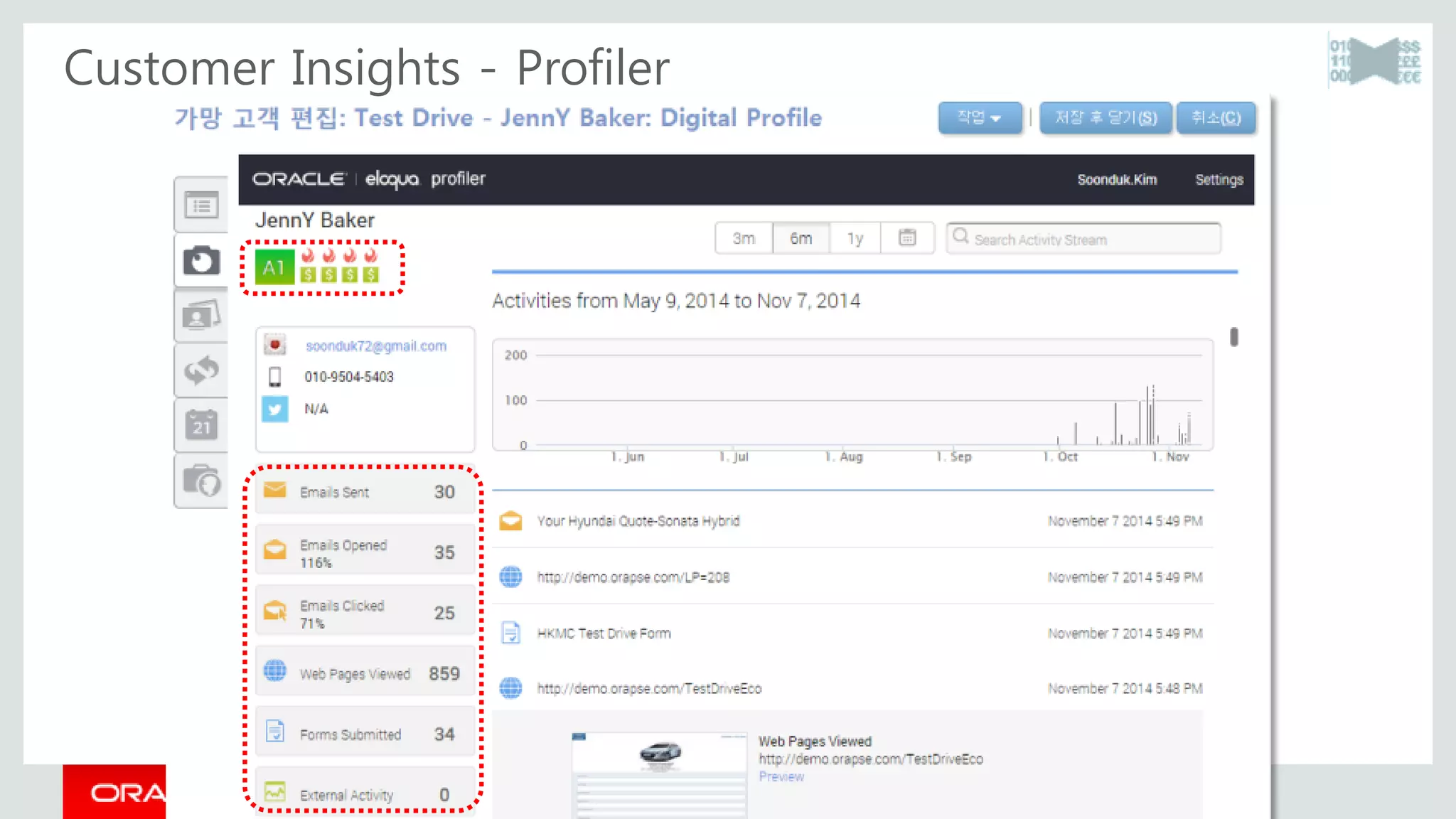The image size is (1456, 819).
Task: Open the list view sidebar icon
Action: [201, 206]
